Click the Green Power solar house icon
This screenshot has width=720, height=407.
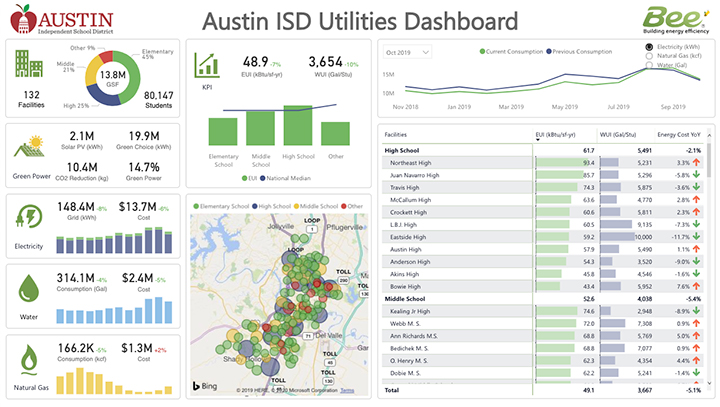(x=28, y=147)
